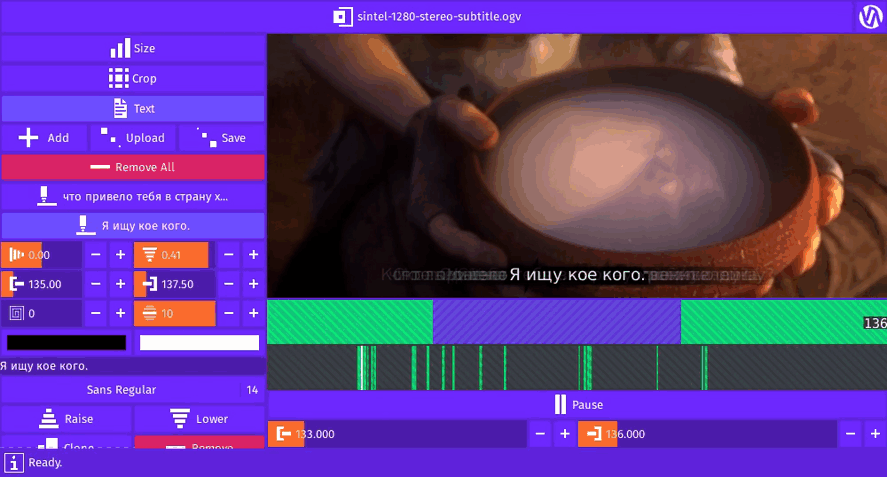The width and height of the screenshot is (887, 477).
Task: Upload a subtitle file
Action: [x=133, y=138]
